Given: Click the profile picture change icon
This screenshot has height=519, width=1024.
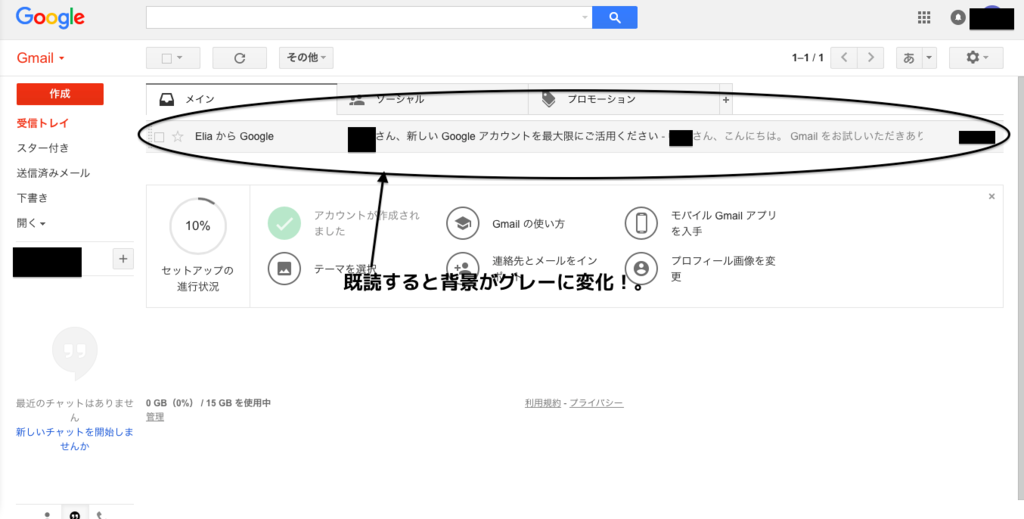Looking at the screenshot, I should click(x=641, y=268).
